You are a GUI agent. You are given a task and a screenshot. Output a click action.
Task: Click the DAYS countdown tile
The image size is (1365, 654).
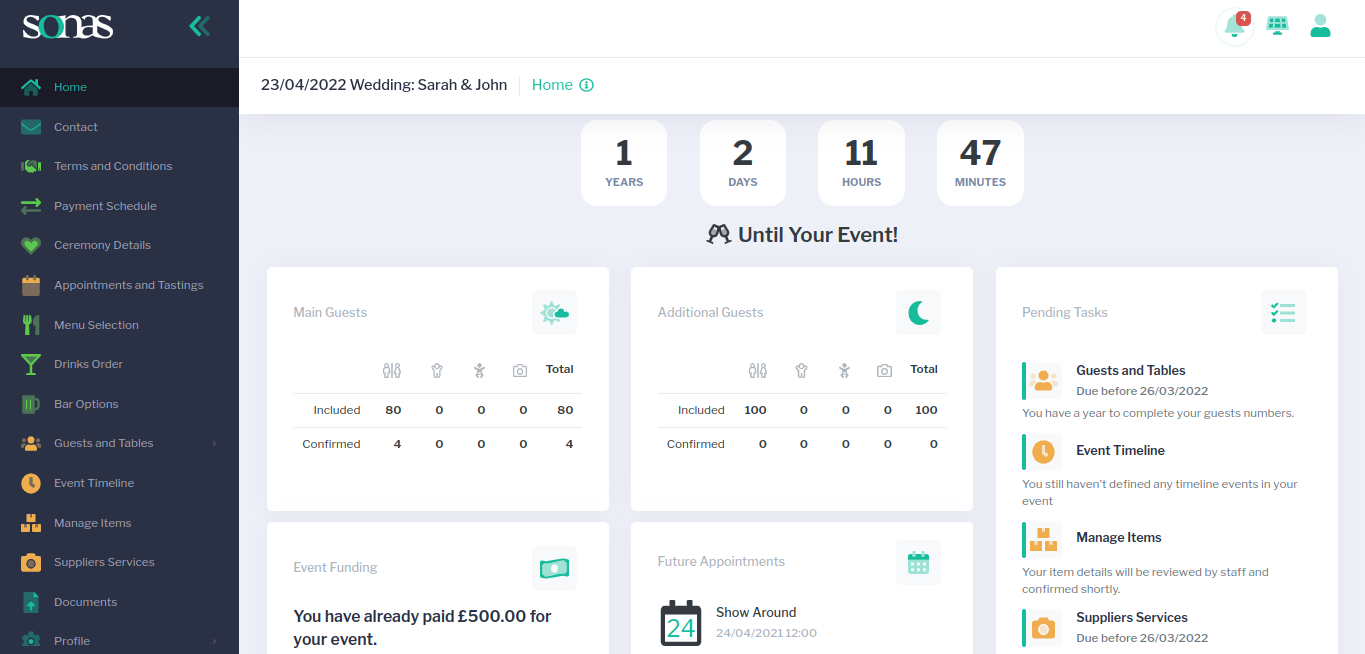[x=743, y=163]
